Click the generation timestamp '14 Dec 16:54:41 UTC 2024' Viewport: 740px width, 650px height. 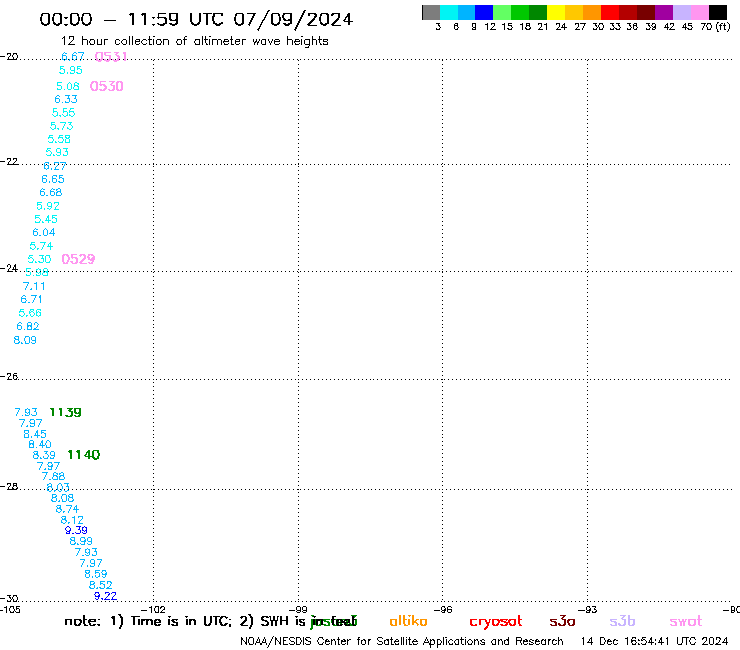click(x=654, y=641)
